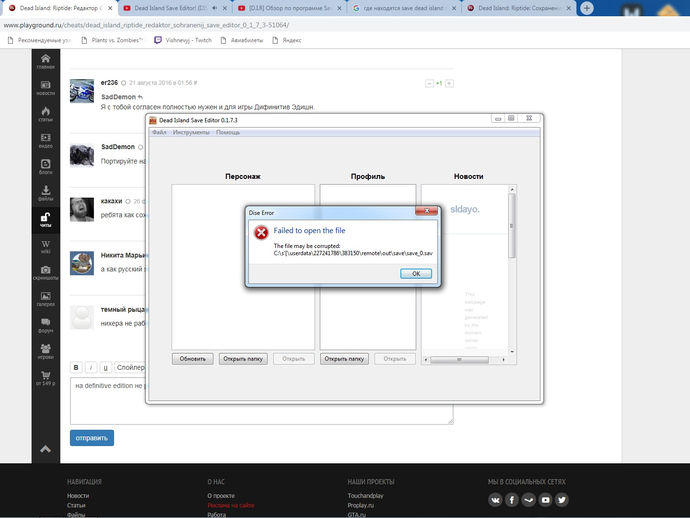
Task: Open the Vishnevyj - Twitch bookmark
Action: pos(184,40)
